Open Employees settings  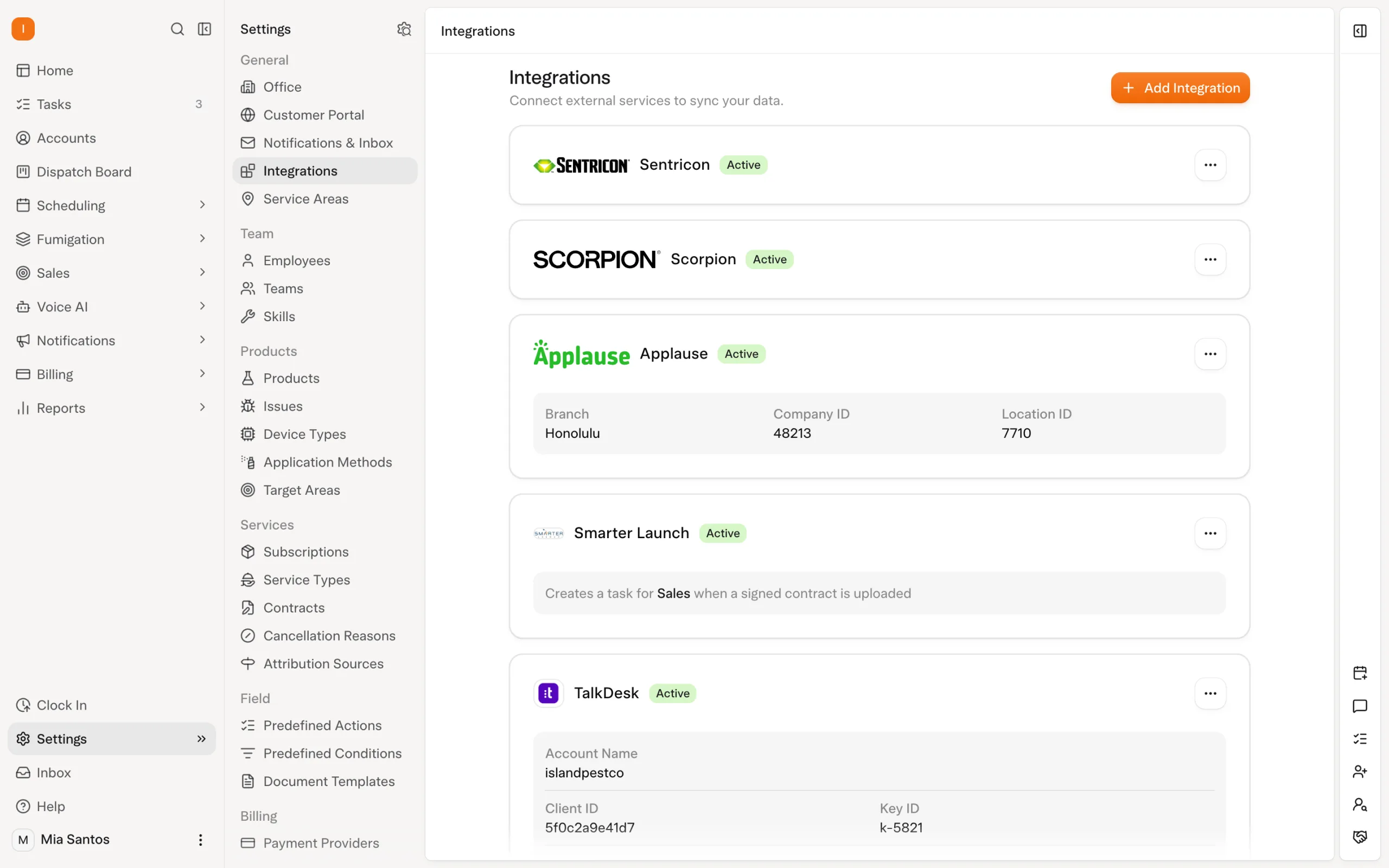[325, 260]
